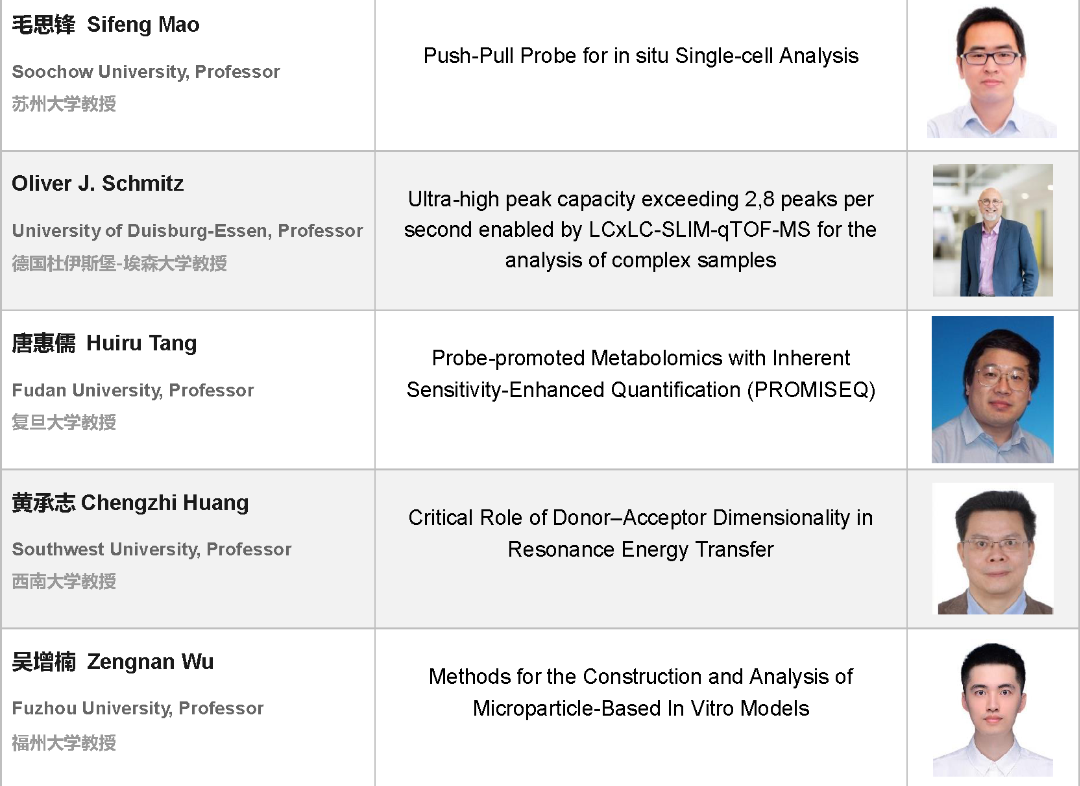This screenshot has height=786, width=1080.
Task: Select Fuzhou University, Professor affiliation
Action: tap(138, 708)
